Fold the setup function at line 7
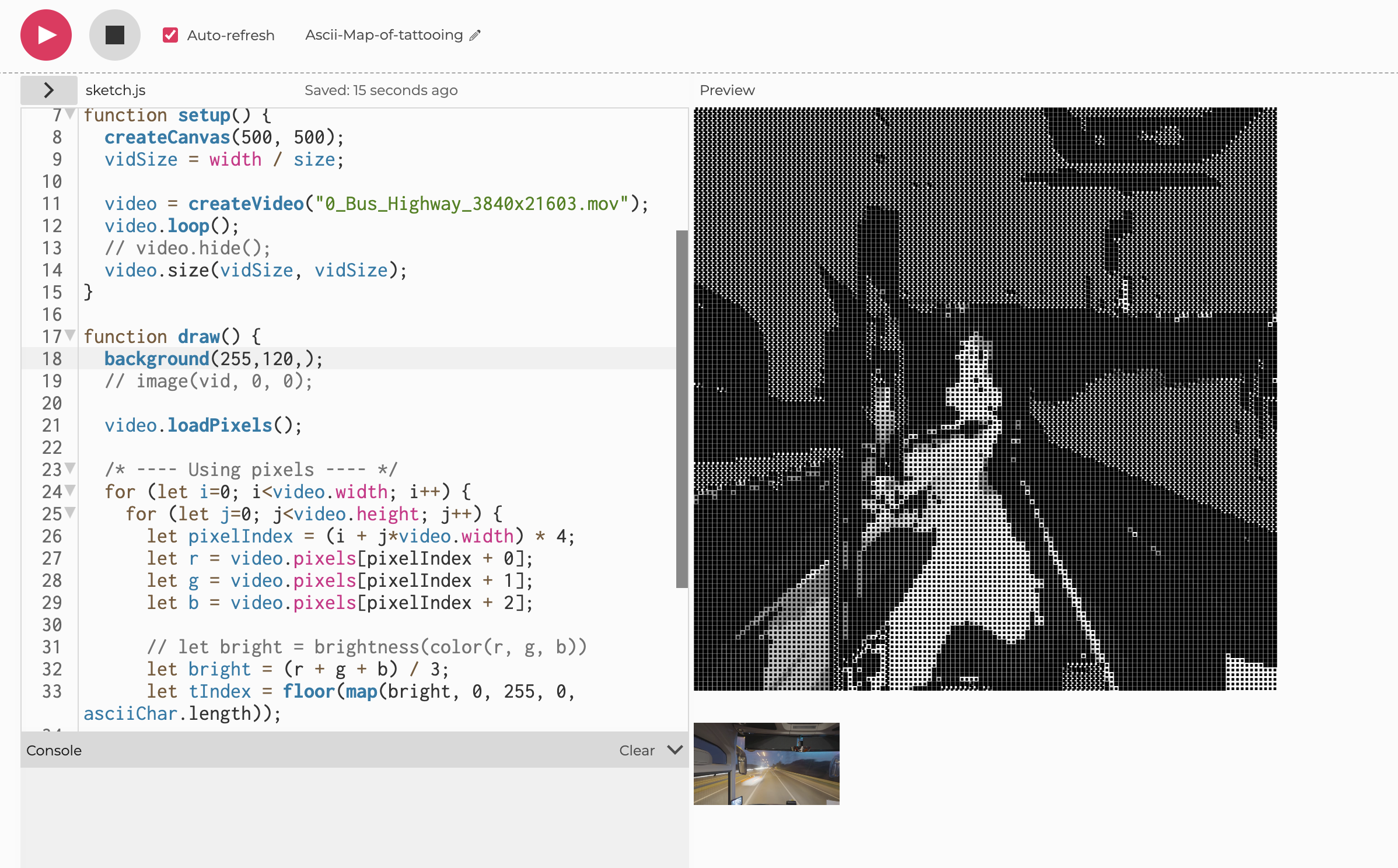The height and width of the screenshot is (868, 1398). (x=71, y=114)
